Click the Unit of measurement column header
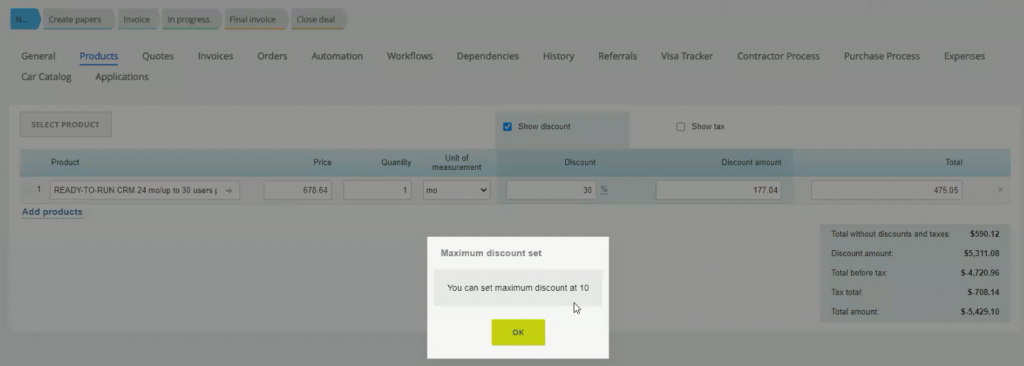1024x366 pixels. 456,162
